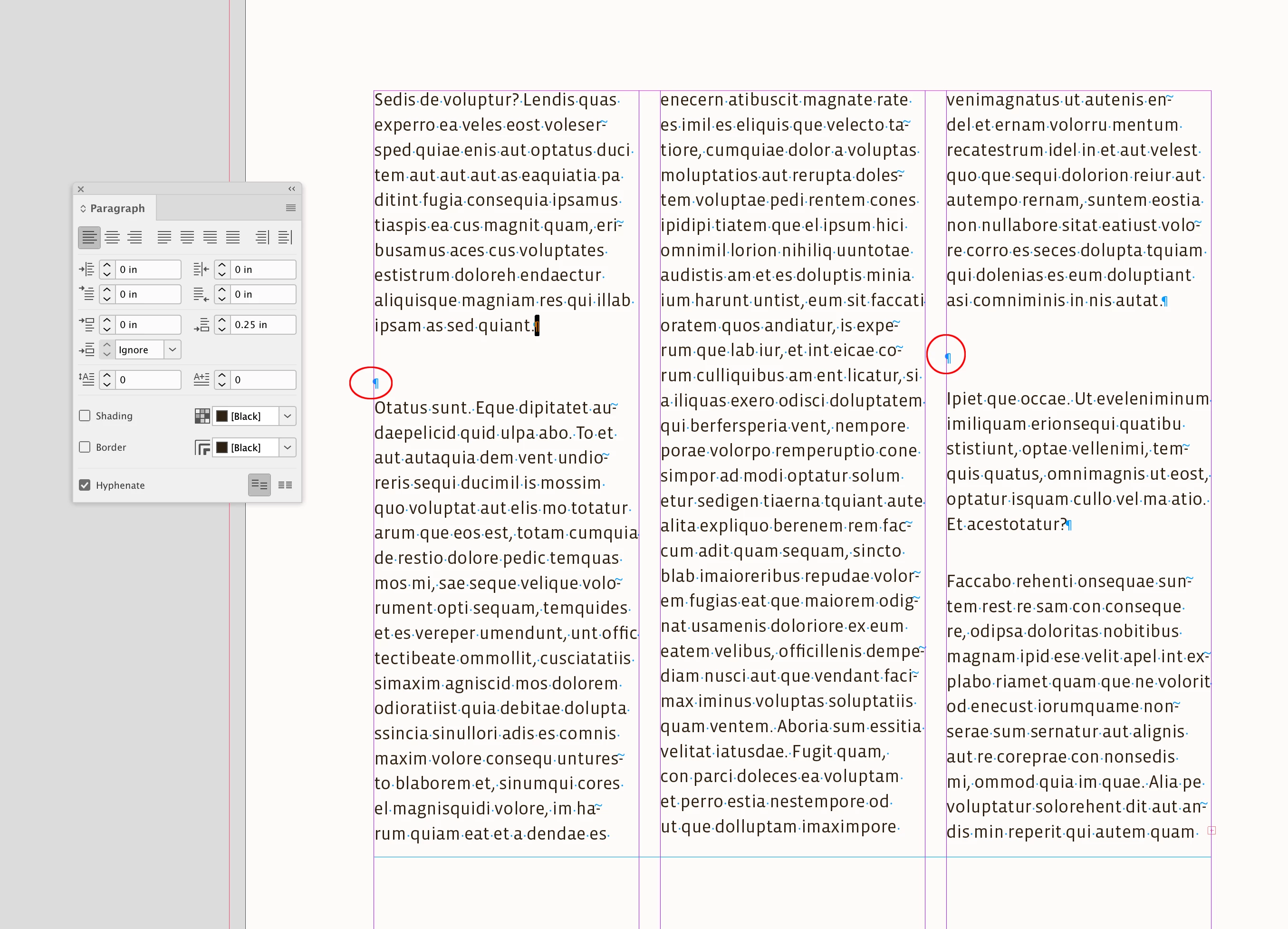This screenshot has height=929, width=1288.
Task: Click the Border [Black] color swatch
Action: pos(222,448)
